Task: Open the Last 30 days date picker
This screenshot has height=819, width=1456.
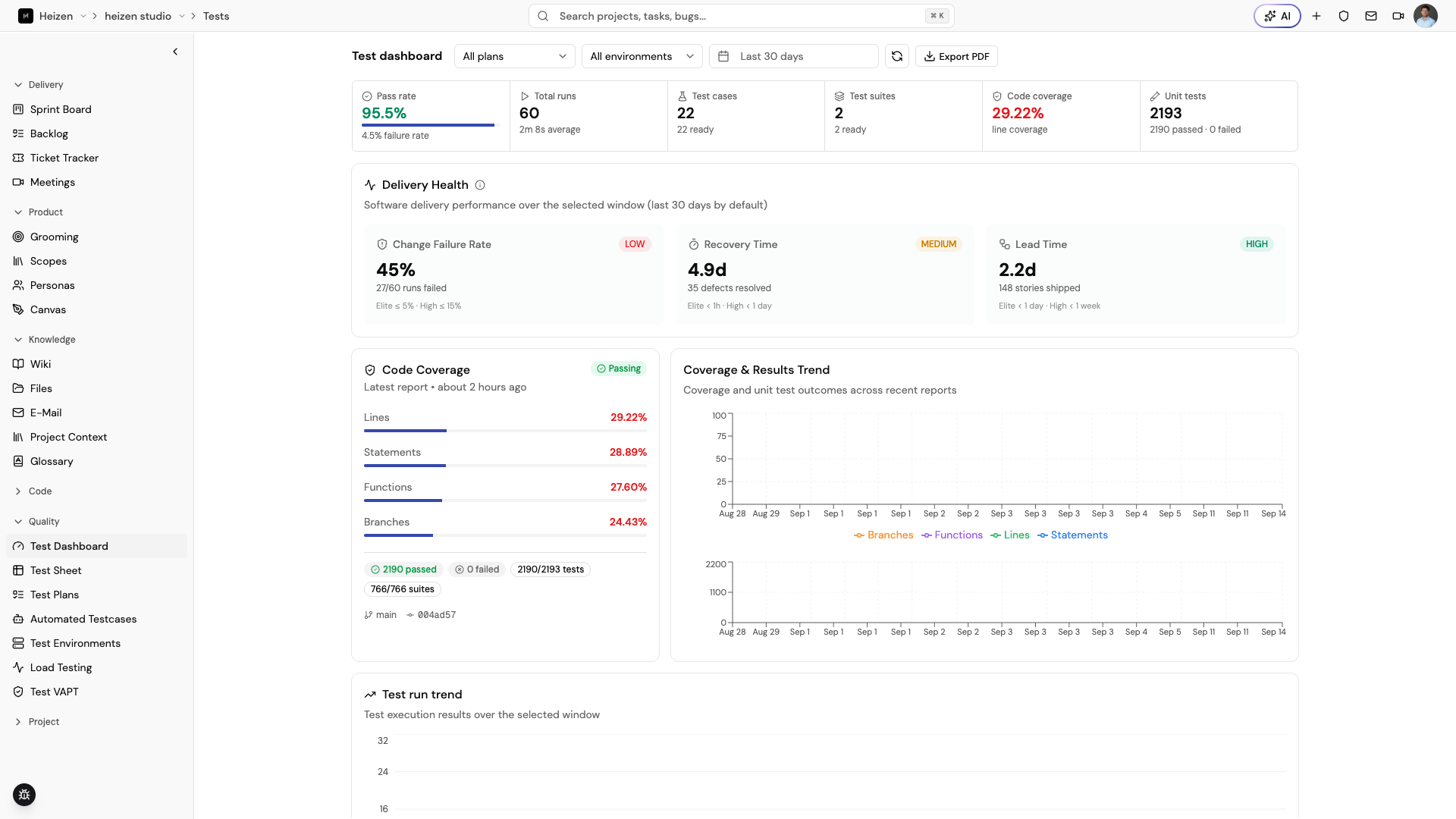Action: (793, 56)
